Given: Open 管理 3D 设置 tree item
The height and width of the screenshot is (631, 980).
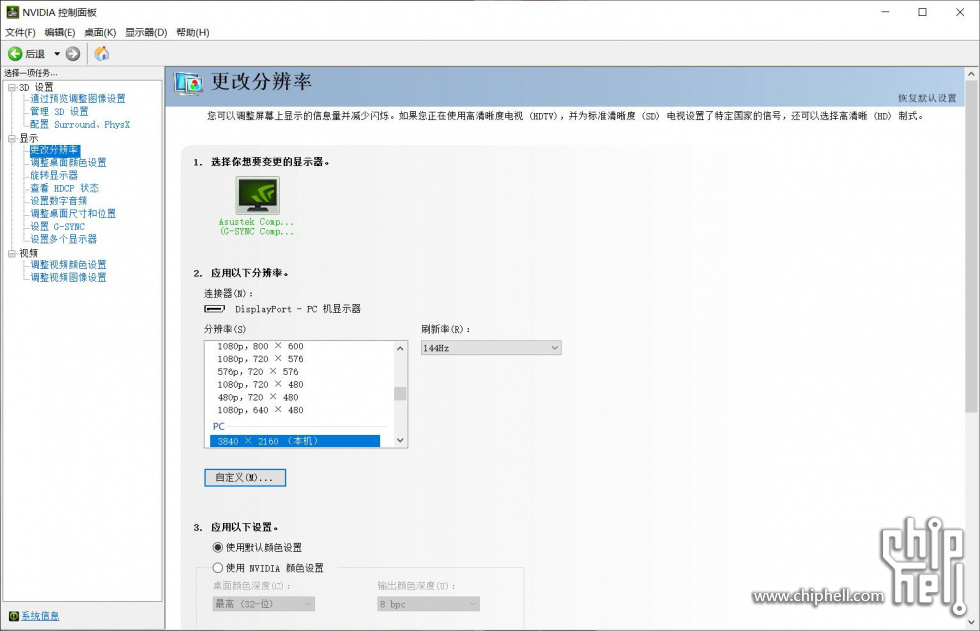Looking at the screenshot, I should click(59, 111).
